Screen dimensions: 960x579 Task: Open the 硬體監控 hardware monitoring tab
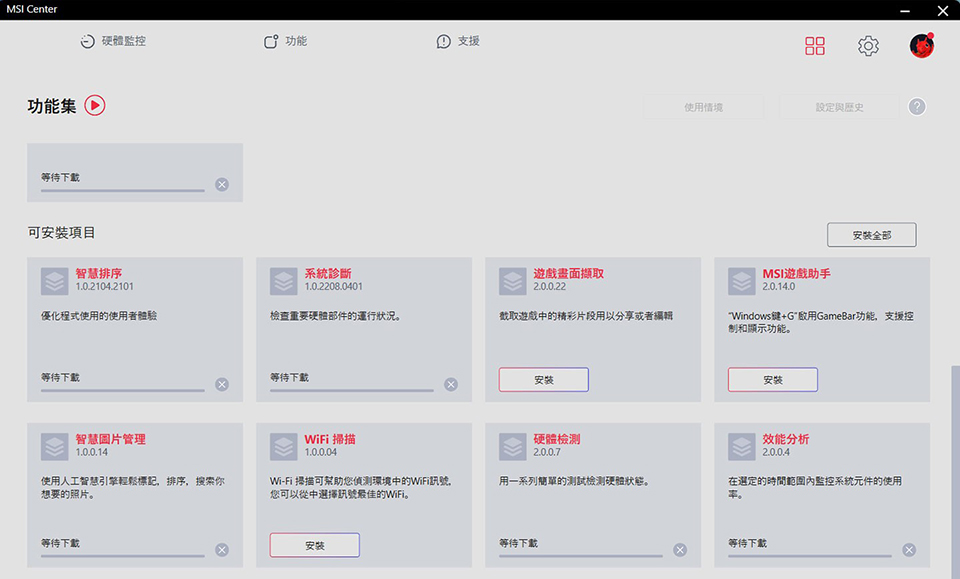(x=113, y=41)
